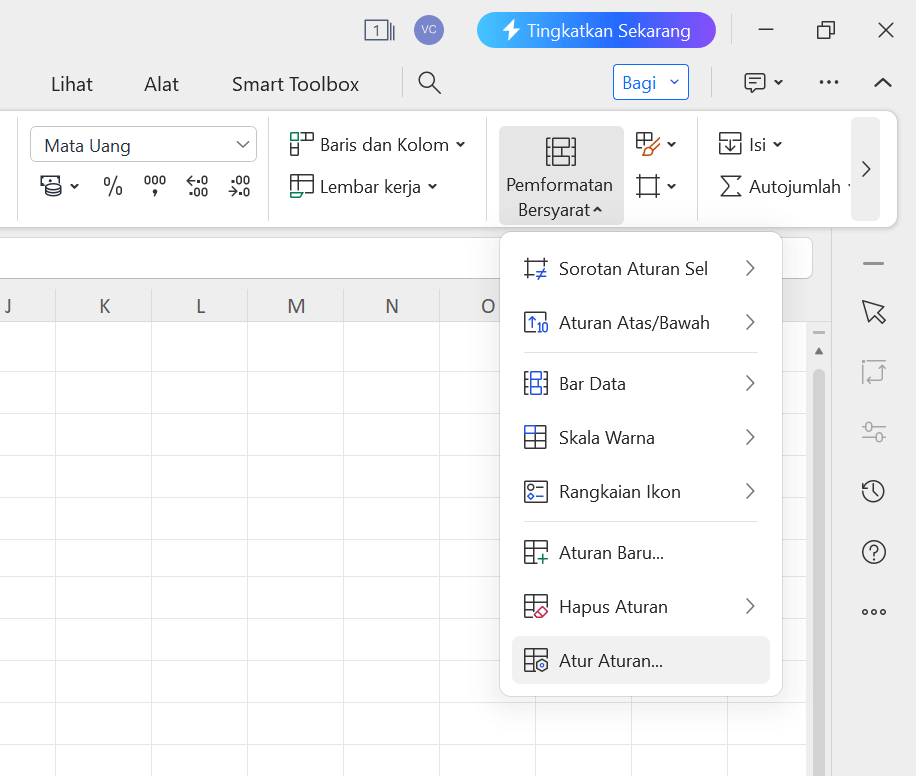Open the Mata Uang format dropdown
Screen dimensions: 916x776
(x=142, y=144)
